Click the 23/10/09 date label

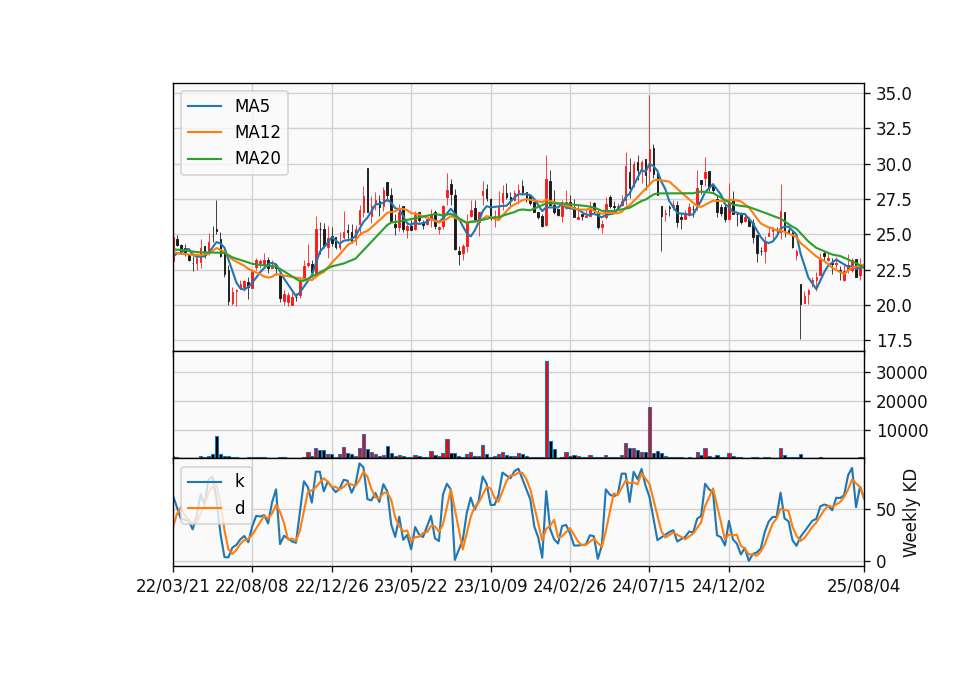tap(490, 587)
